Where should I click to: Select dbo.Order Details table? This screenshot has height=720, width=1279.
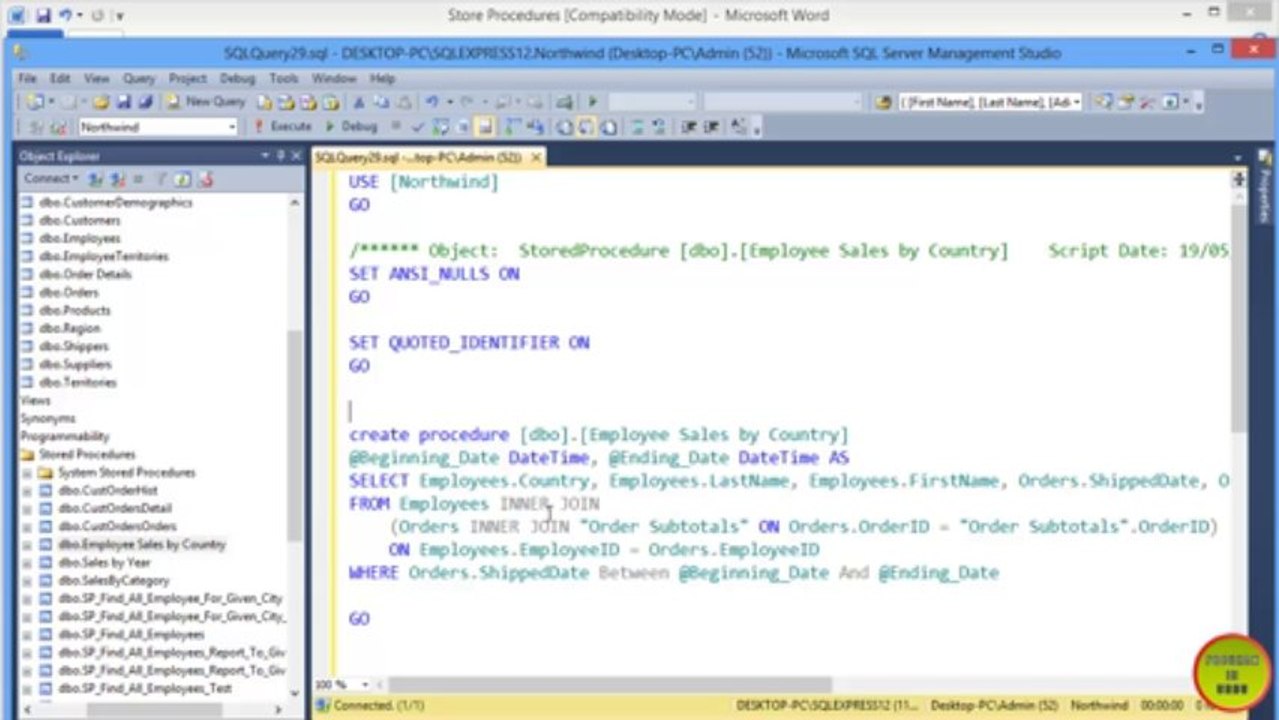click(x=85, y=274)
